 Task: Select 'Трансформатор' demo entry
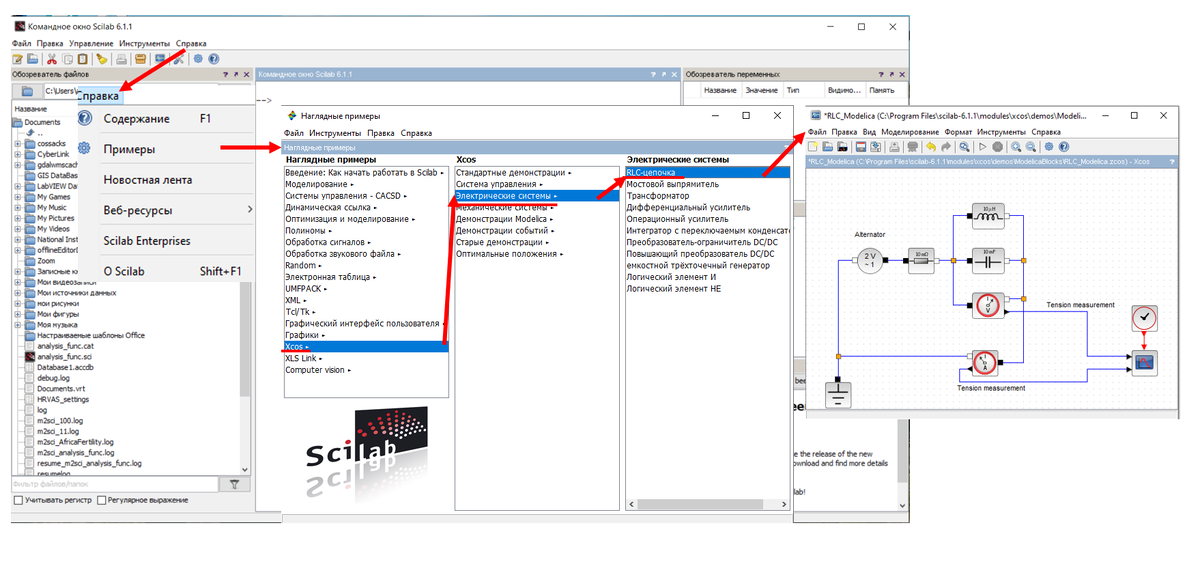click(658, 196)
